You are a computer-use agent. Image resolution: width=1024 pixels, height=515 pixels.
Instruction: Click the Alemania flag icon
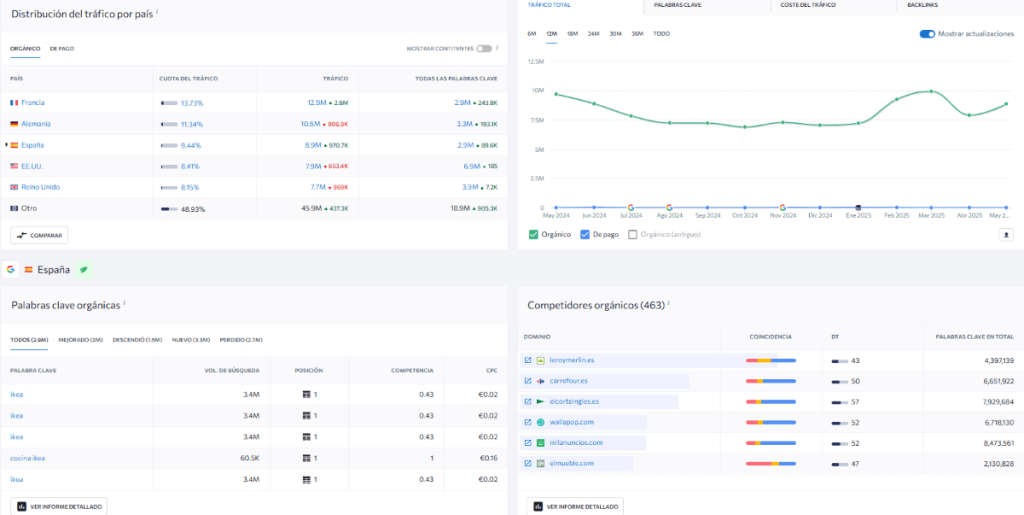14,124
